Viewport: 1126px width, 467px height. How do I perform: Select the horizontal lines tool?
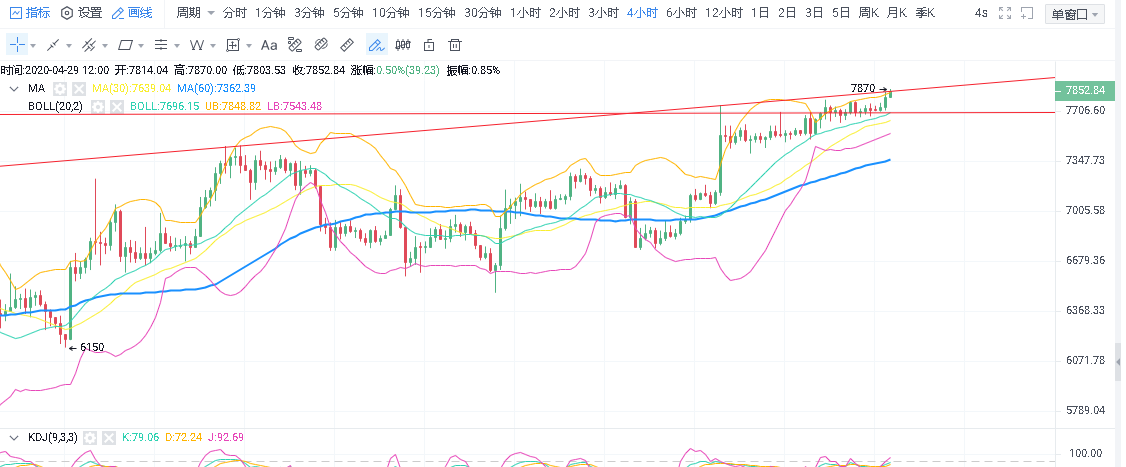coord(161,45)
